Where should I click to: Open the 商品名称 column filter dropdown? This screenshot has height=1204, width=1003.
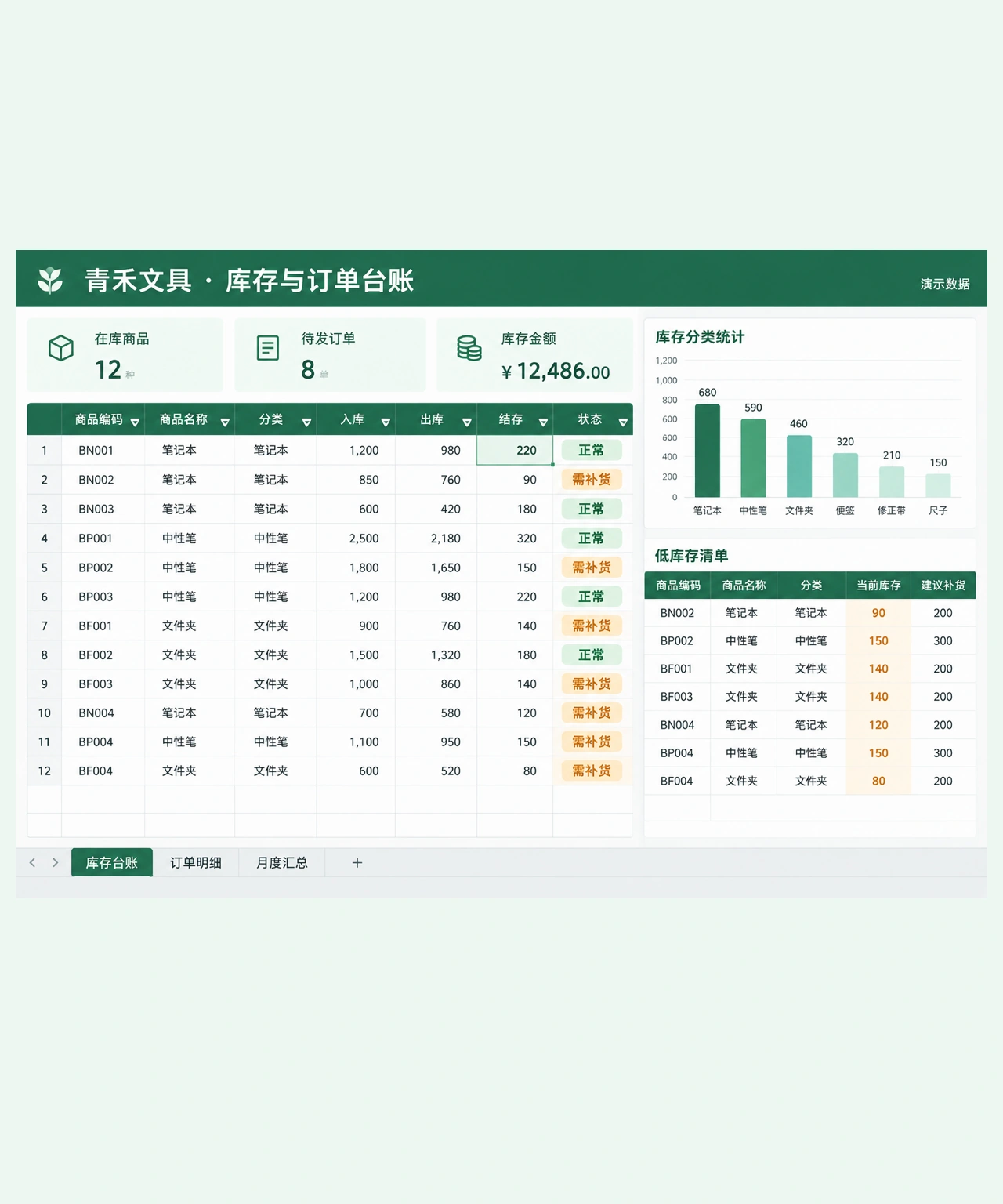(225, 422)
